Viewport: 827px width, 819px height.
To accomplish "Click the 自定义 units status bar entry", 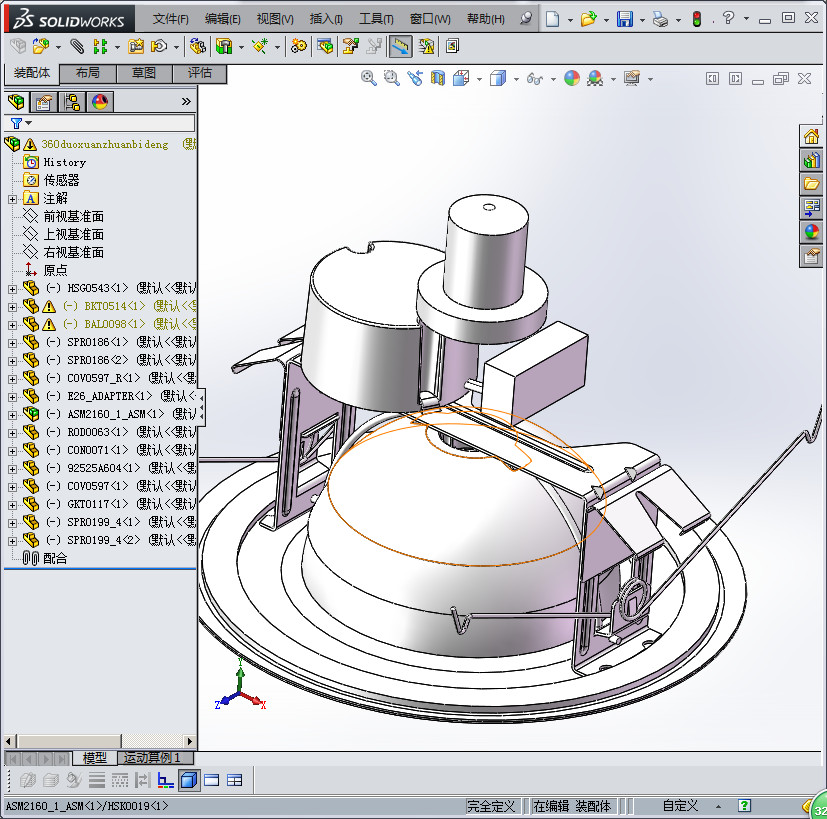I will tap(680, 806).
